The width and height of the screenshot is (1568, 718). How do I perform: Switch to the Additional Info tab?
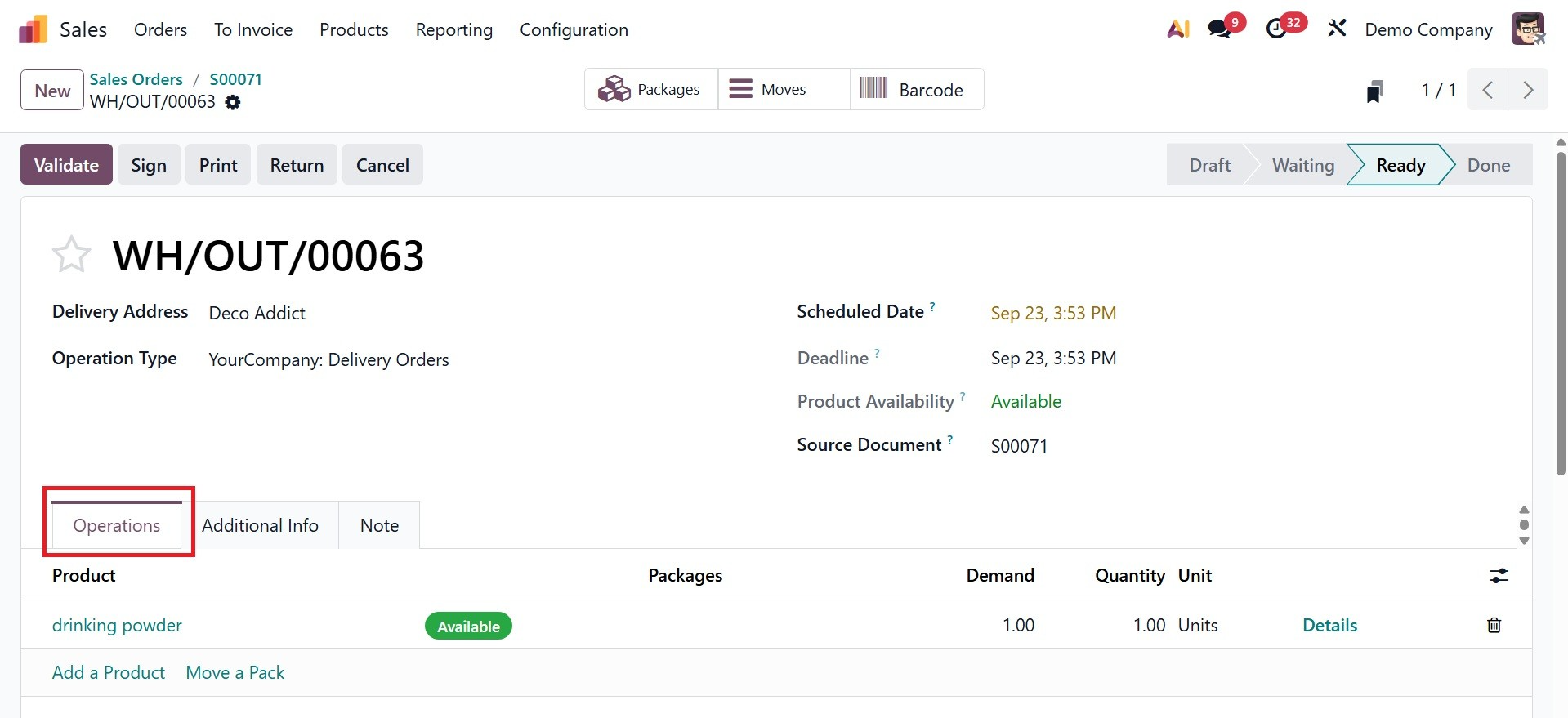tap(260, 526)
